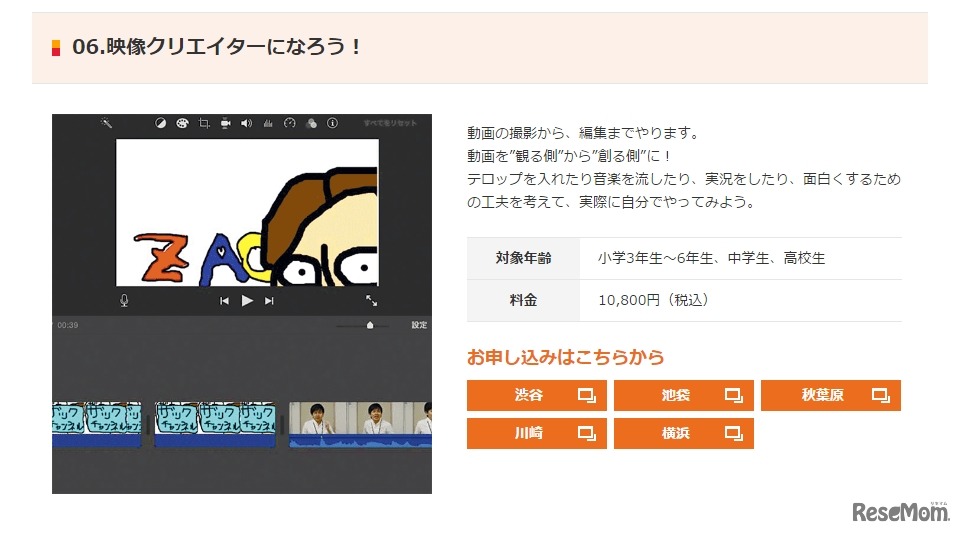Open the noise reduction equalizer icon
The height and width of the screenshot is (535, 963).
click(268, 123)
